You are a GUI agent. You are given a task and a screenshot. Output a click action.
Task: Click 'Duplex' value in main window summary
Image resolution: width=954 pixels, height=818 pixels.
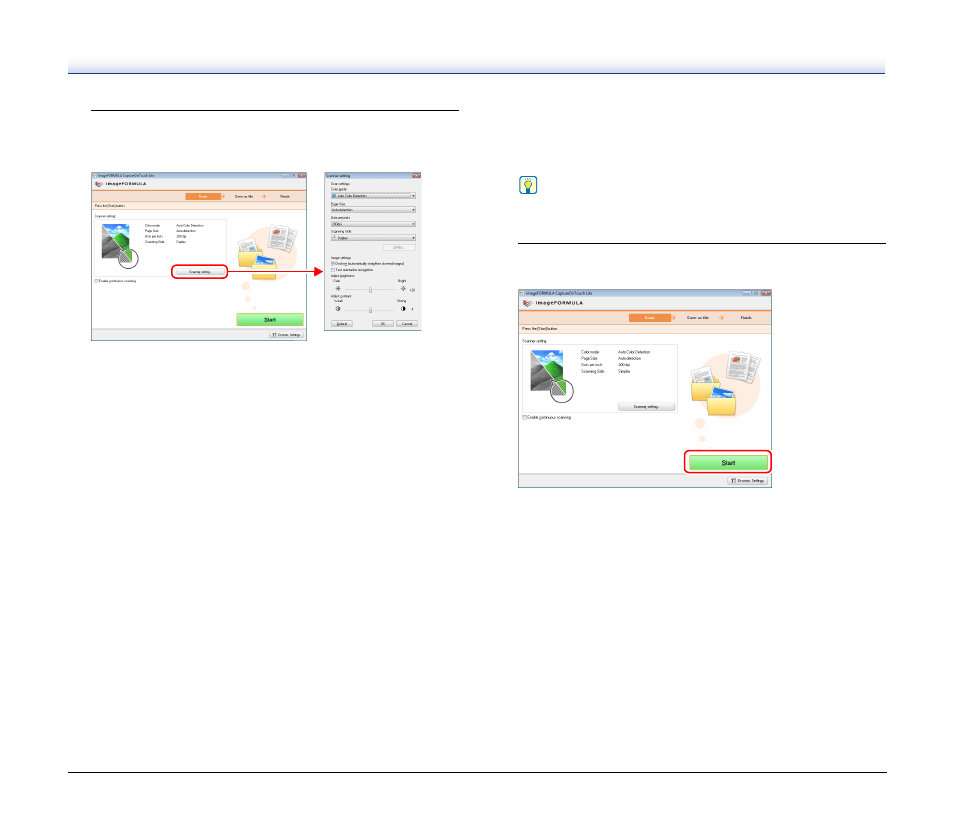[181, 242]
